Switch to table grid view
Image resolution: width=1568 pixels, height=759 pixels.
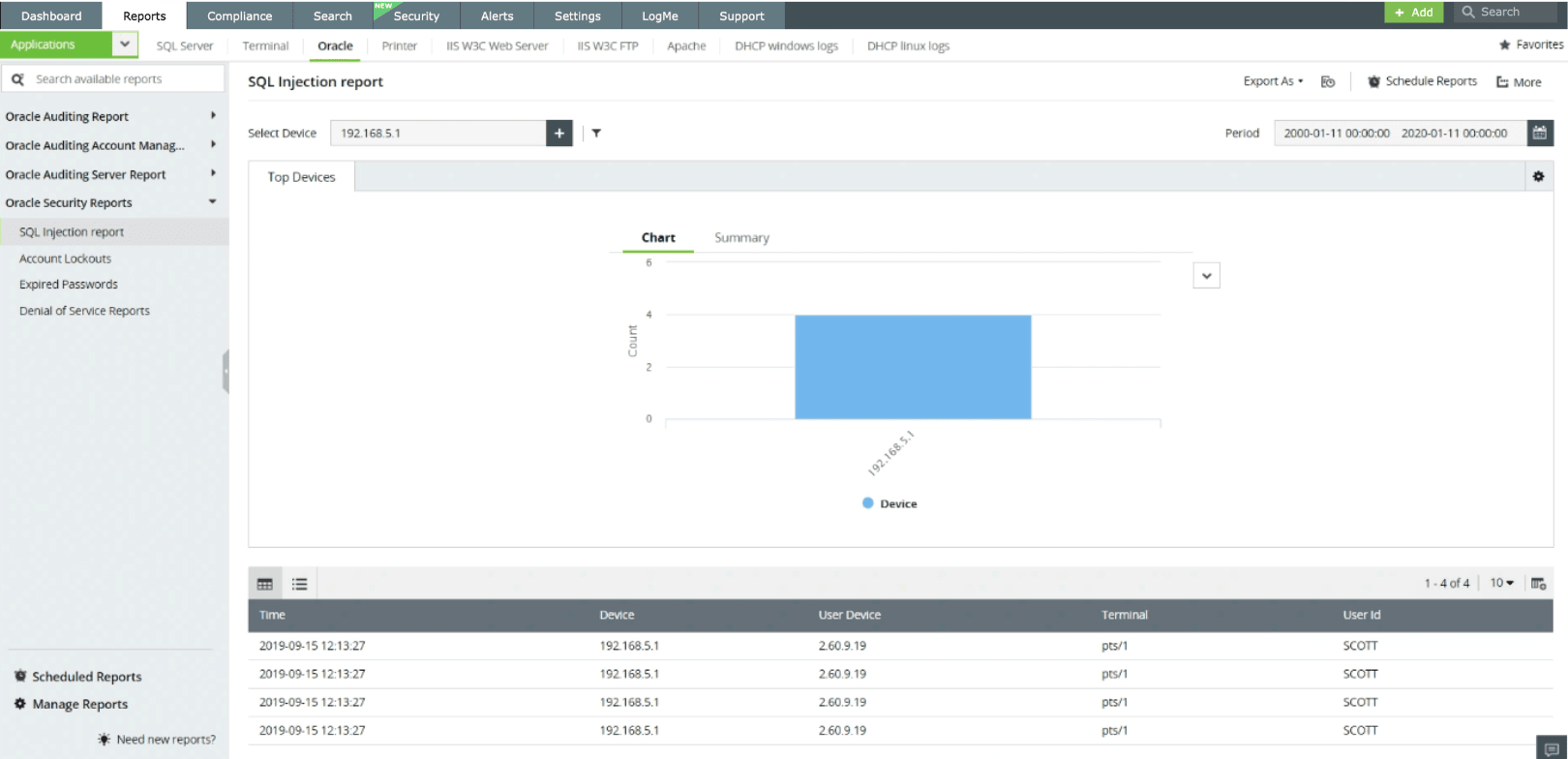pos(264,584)
